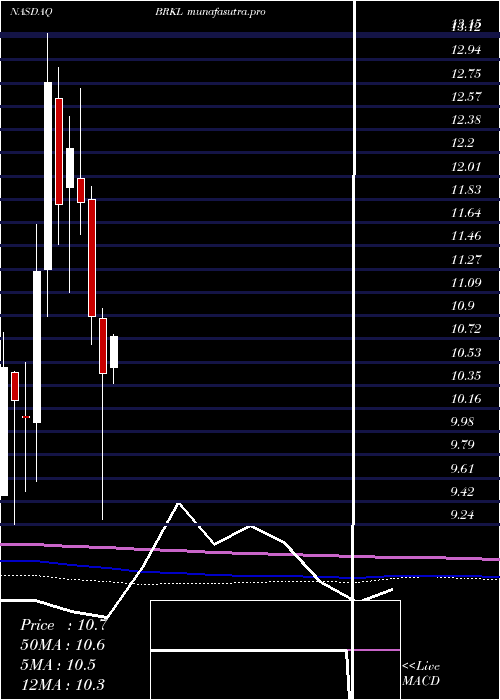Select the 10.35 price axis label
The width and height of the screenshot is (500, 700).
tap(466, 375)
